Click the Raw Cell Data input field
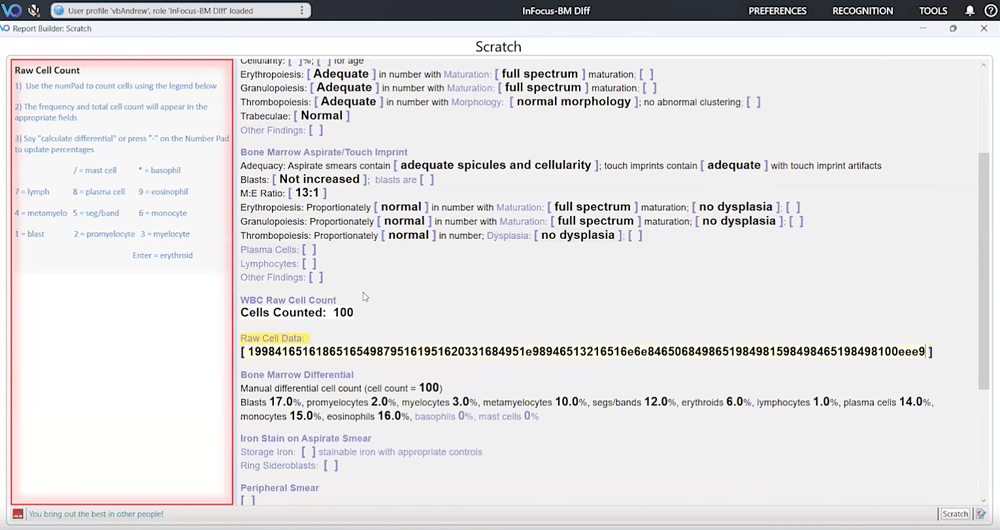Image resolution: width=1000 pixels, height=530 pixels. click(x=586, y=352)
